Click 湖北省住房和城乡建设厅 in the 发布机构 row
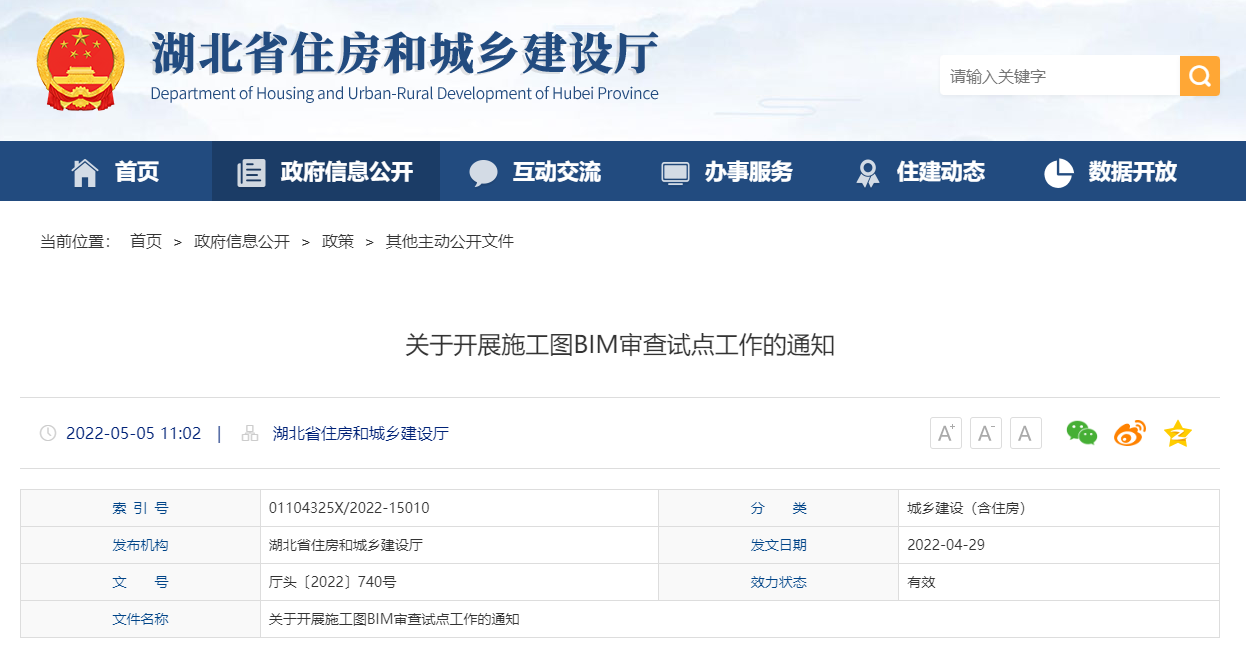The width and height of the screenshot is (1246, 659). 346,545
